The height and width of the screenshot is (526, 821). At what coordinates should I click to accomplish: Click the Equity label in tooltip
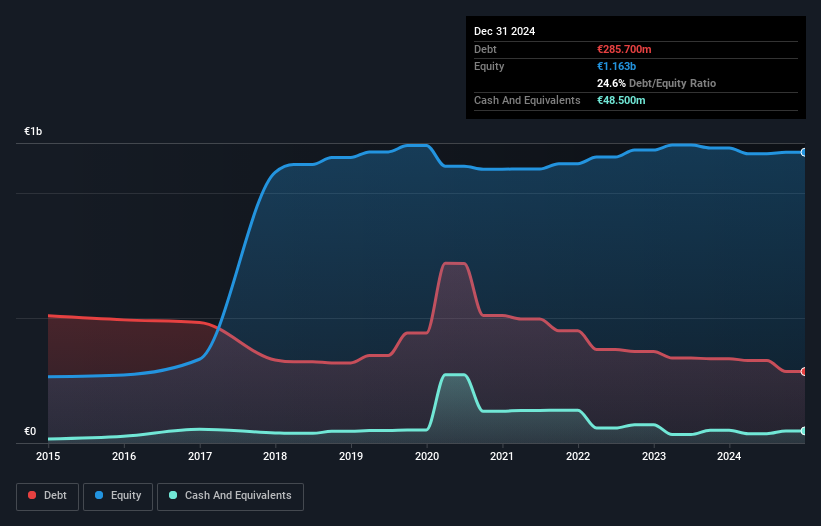click(x=489, y=66)
